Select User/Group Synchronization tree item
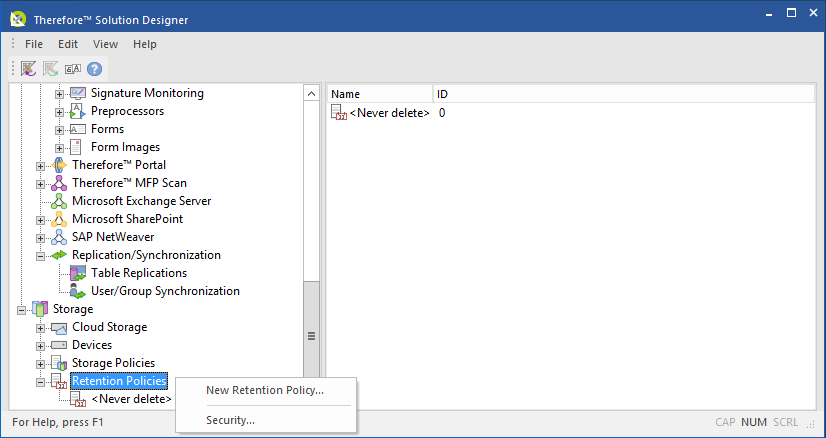This screenshot has height=438, width=826. coord(165,291)
